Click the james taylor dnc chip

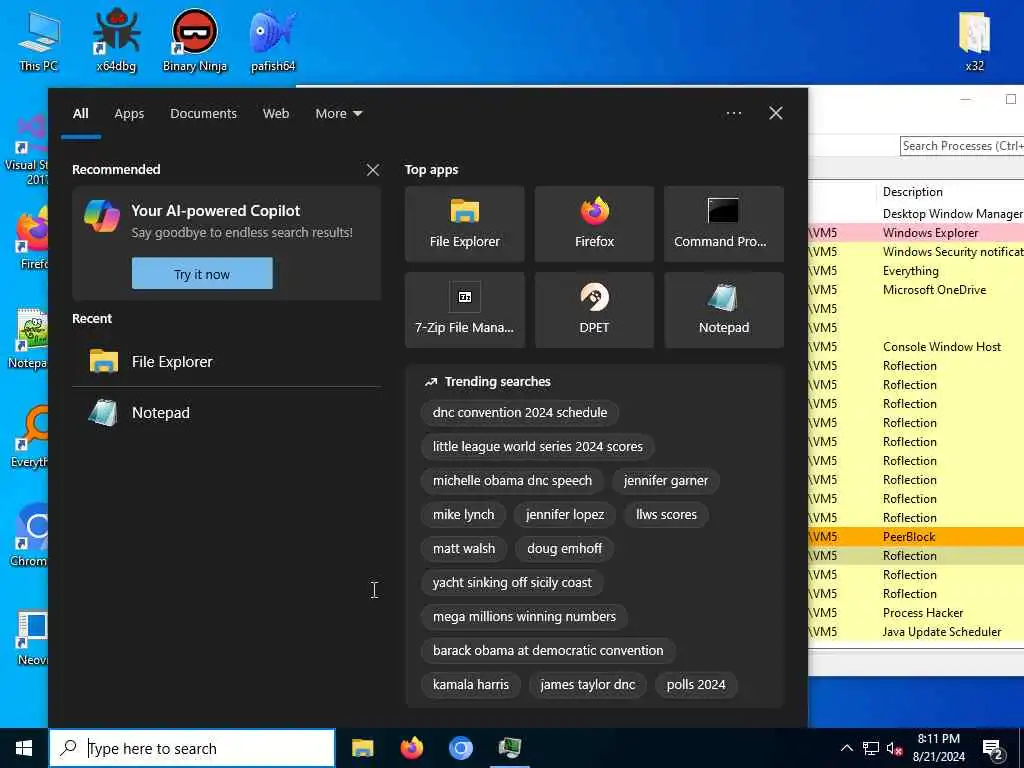point(587,684)
